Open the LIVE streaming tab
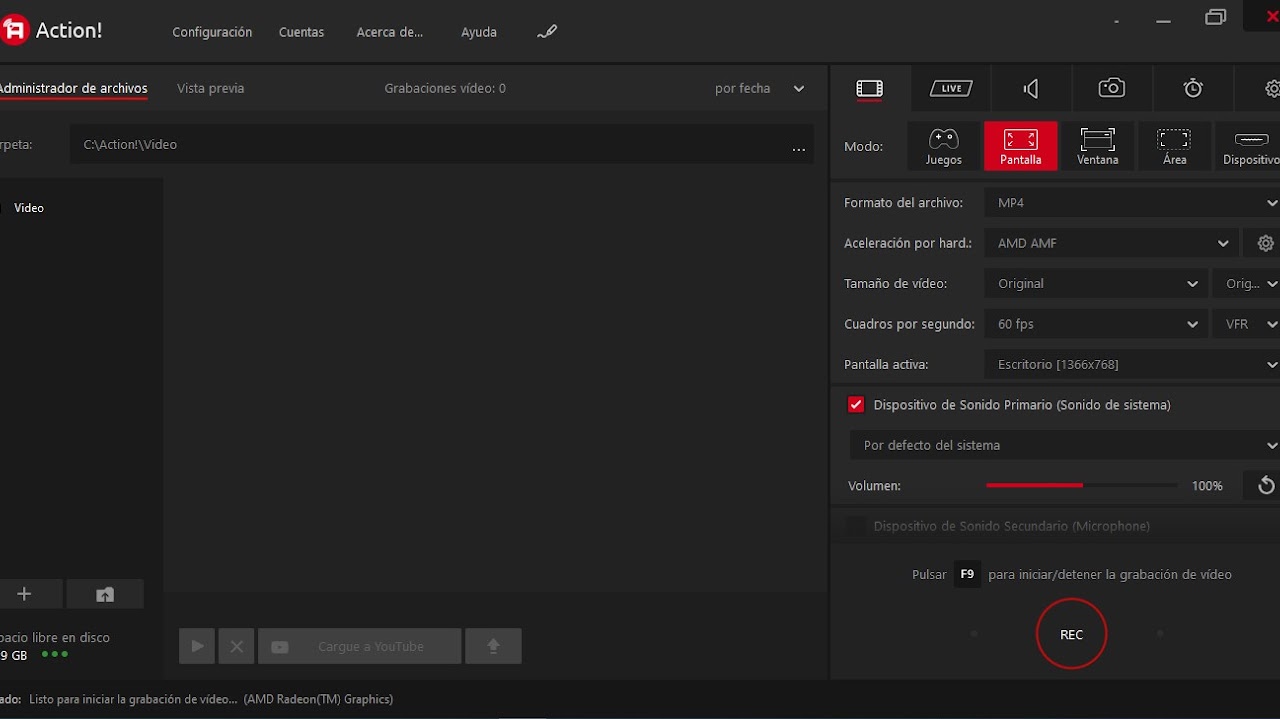Image resolution: width=1280 pixels, height=719 pixels. (950, 89)
